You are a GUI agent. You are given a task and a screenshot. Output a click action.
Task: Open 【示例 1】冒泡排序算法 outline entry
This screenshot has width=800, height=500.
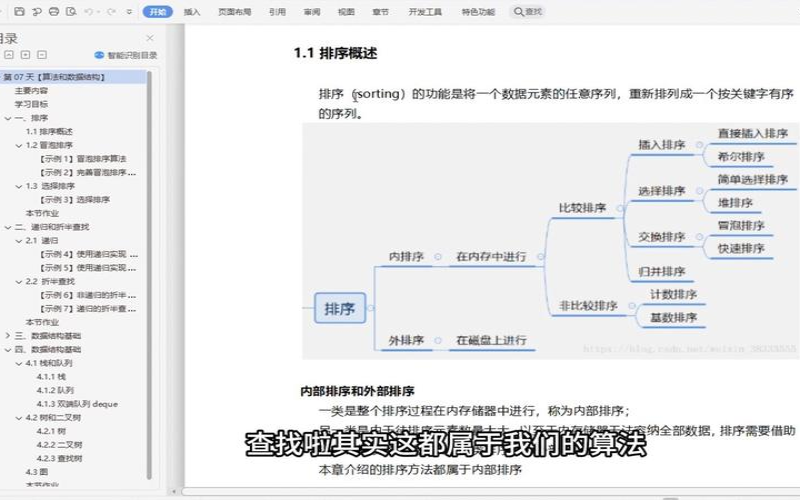coord(83,159)
